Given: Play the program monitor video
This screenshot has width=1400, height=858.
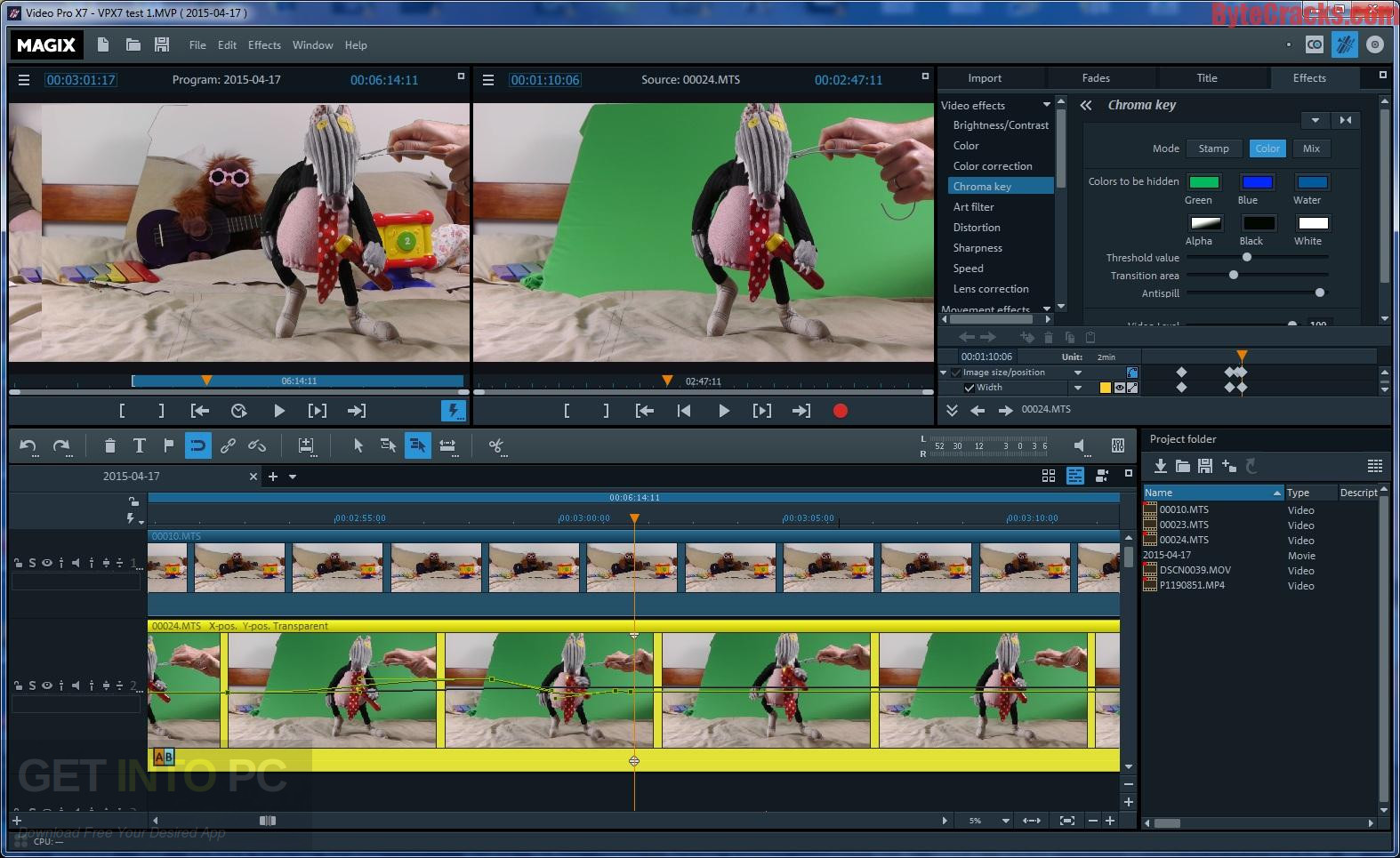Looking at the screenshot, I should tap(279, 411).
